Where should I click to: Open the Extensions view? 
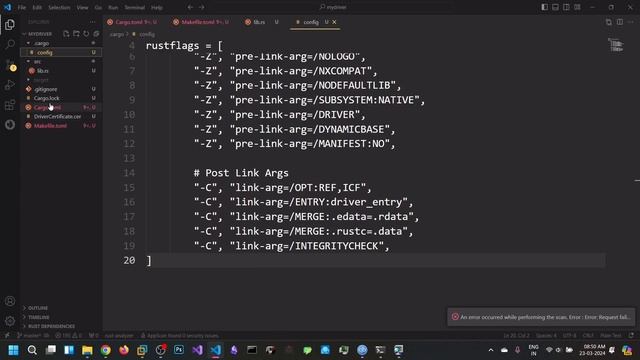[x=10, y=105]
